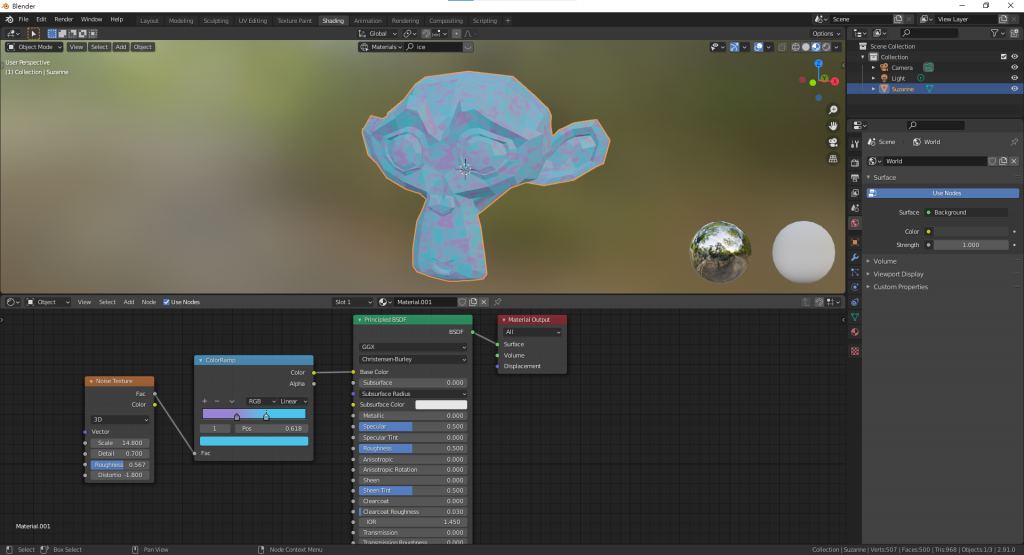Click the ColorRamp blue color swatch
The height and width of the screenshot is (555, 1024).
coord(253,441)
